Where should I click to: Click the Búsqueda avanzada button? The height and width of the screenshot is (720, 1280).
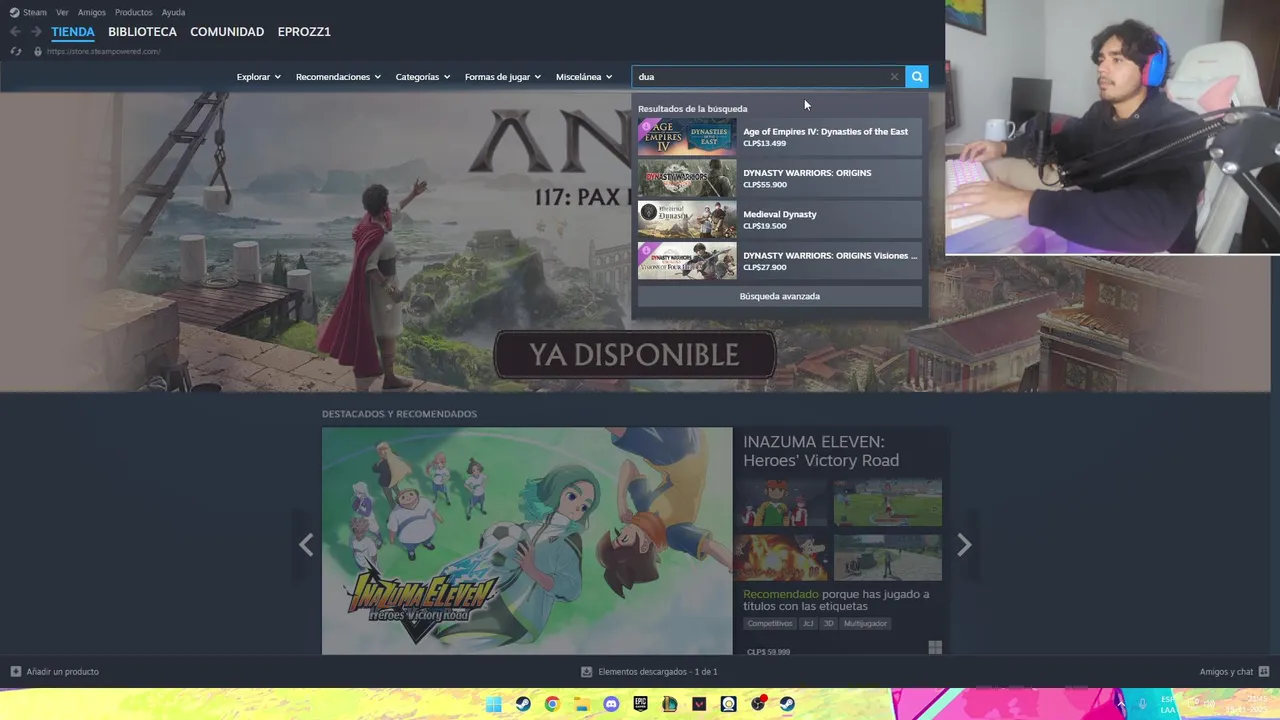point(779,296)
